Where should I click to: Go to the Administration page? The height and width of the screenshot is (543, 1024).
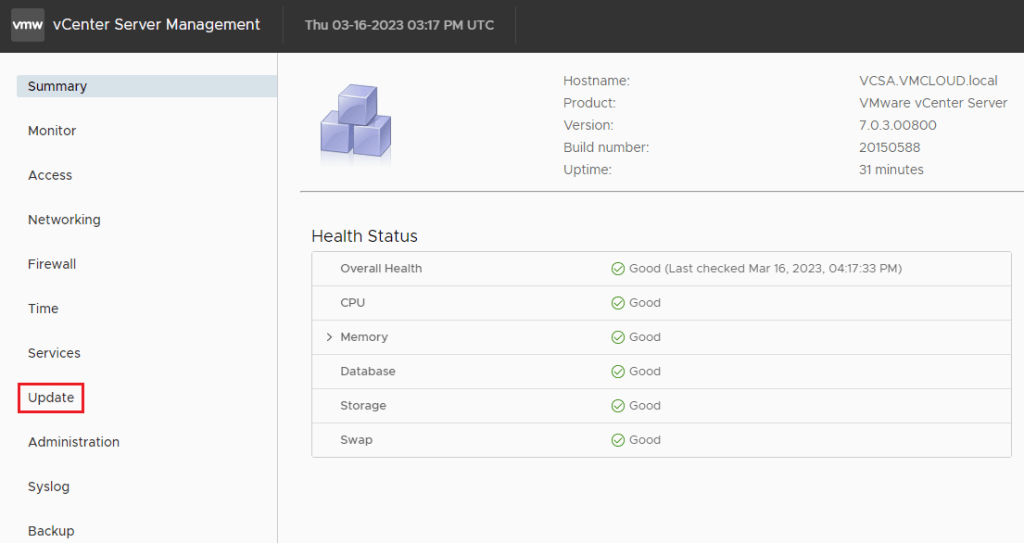click(x=73, y=442)
